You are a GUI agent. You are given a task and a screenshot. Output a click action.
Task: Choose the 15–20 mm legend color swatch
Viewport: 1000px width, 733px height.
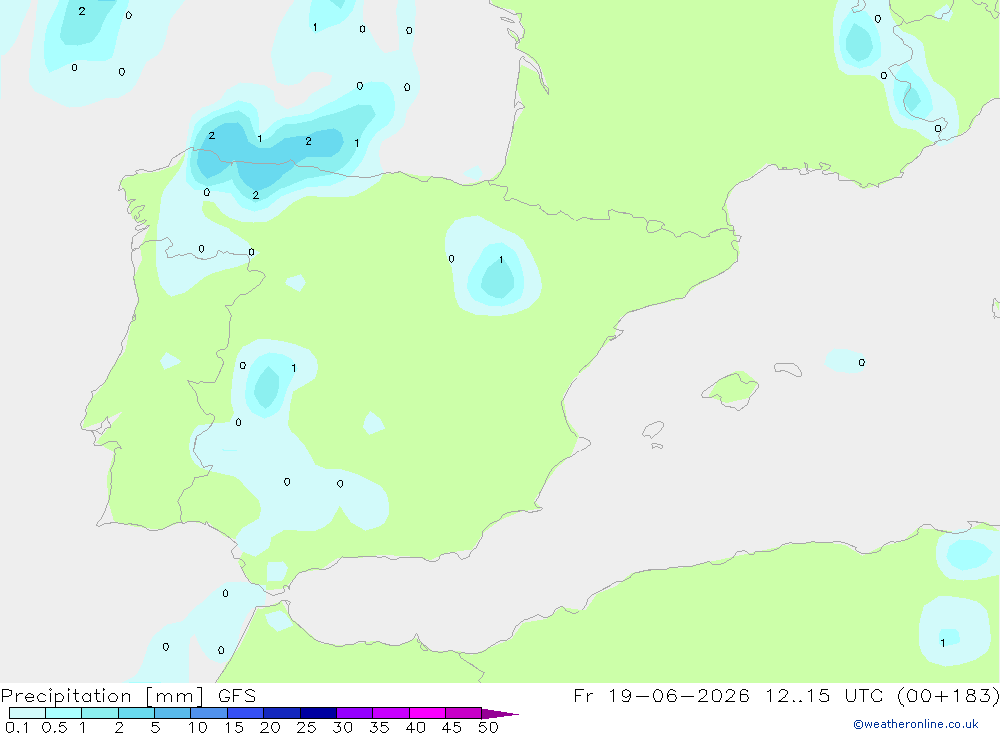pos(246,713)
